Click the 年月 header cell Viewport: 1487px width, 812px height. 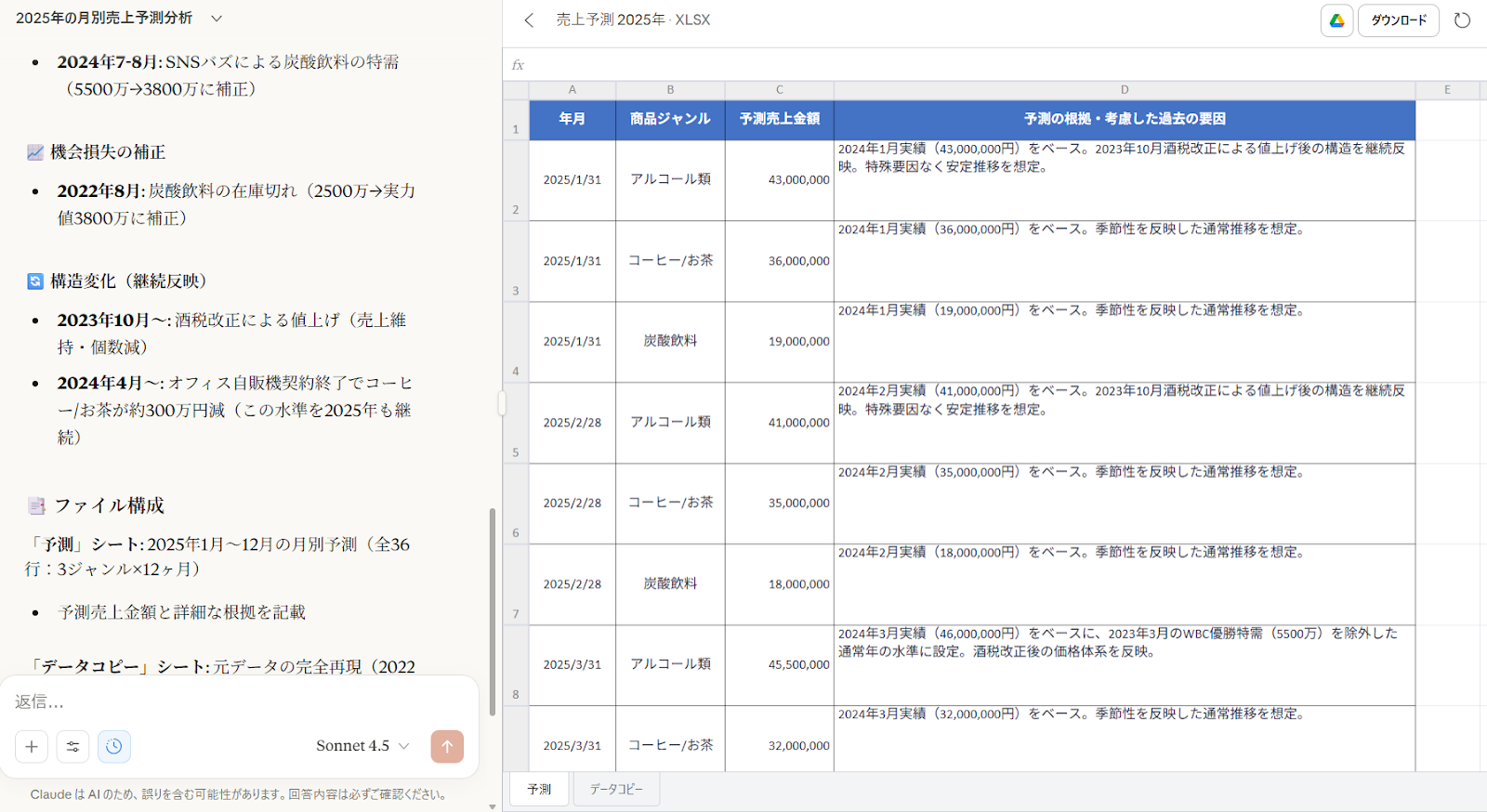572,119
